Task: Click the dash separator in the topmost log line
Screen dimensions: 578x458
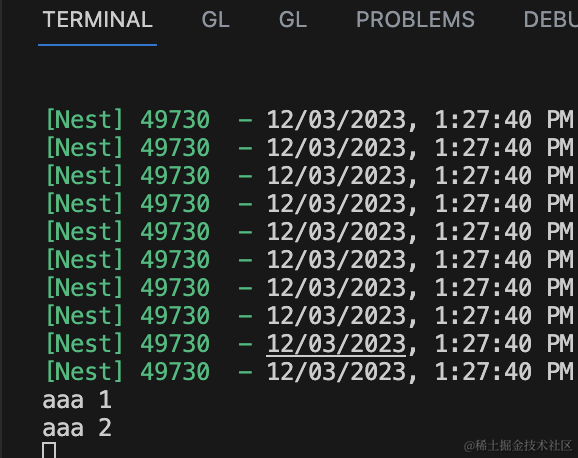Action: point(245,120)
